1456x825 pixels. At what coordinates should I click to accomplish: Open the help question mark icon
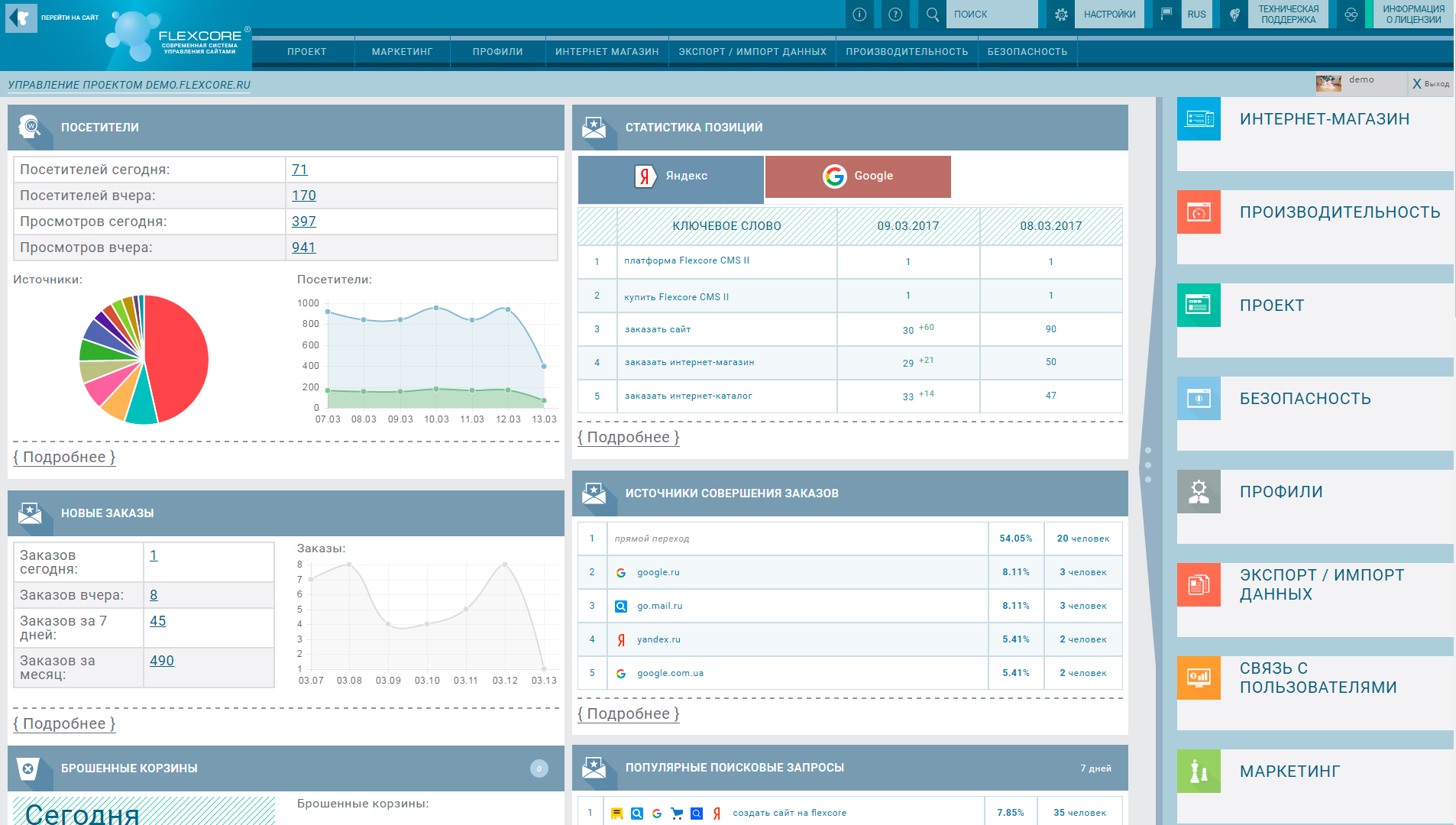tap(896, 15)
